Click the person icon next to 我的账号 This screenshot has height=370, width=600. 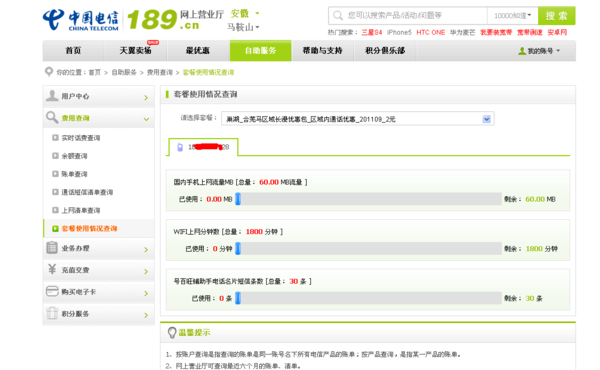tap(522, 51)
